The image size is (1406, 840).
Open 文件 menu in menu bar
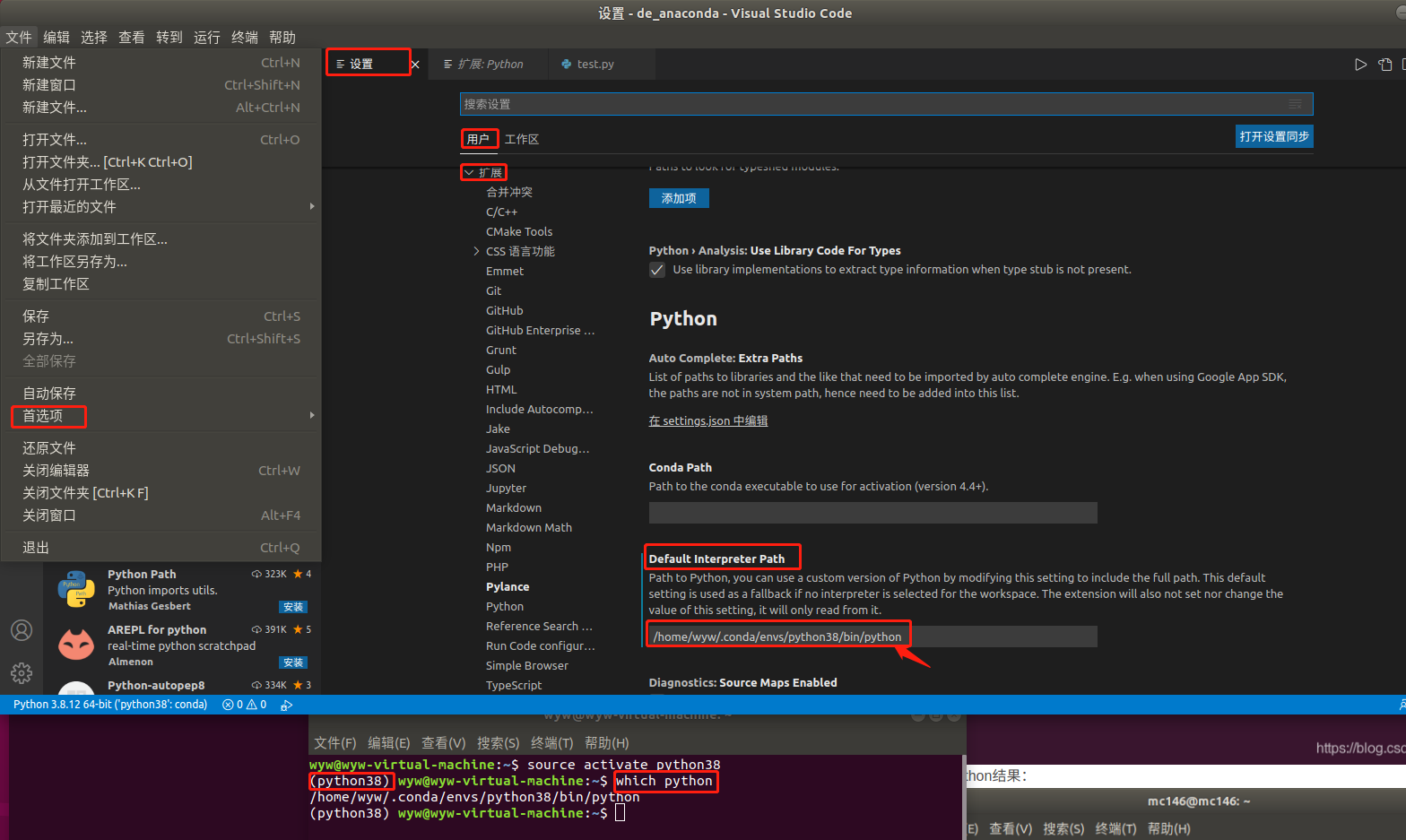(18, 38)
